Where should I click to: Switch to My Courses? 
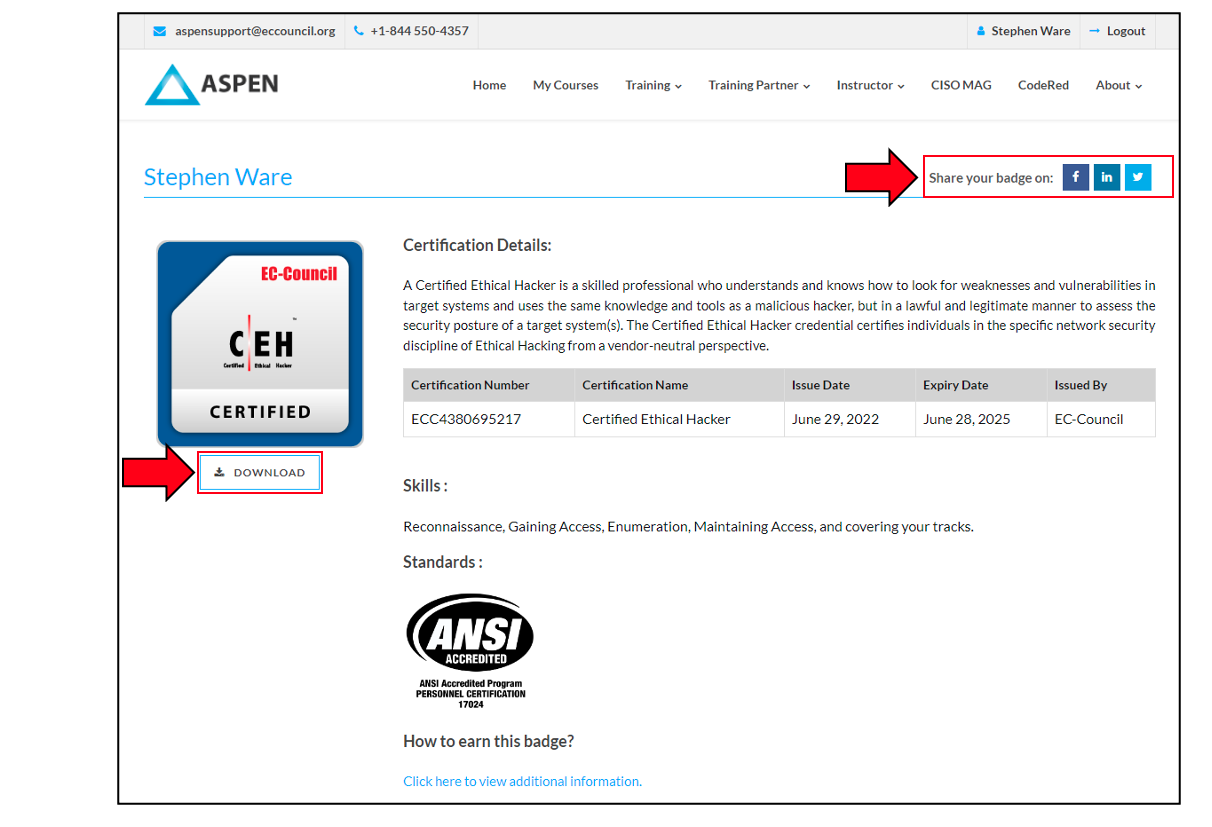565,85
